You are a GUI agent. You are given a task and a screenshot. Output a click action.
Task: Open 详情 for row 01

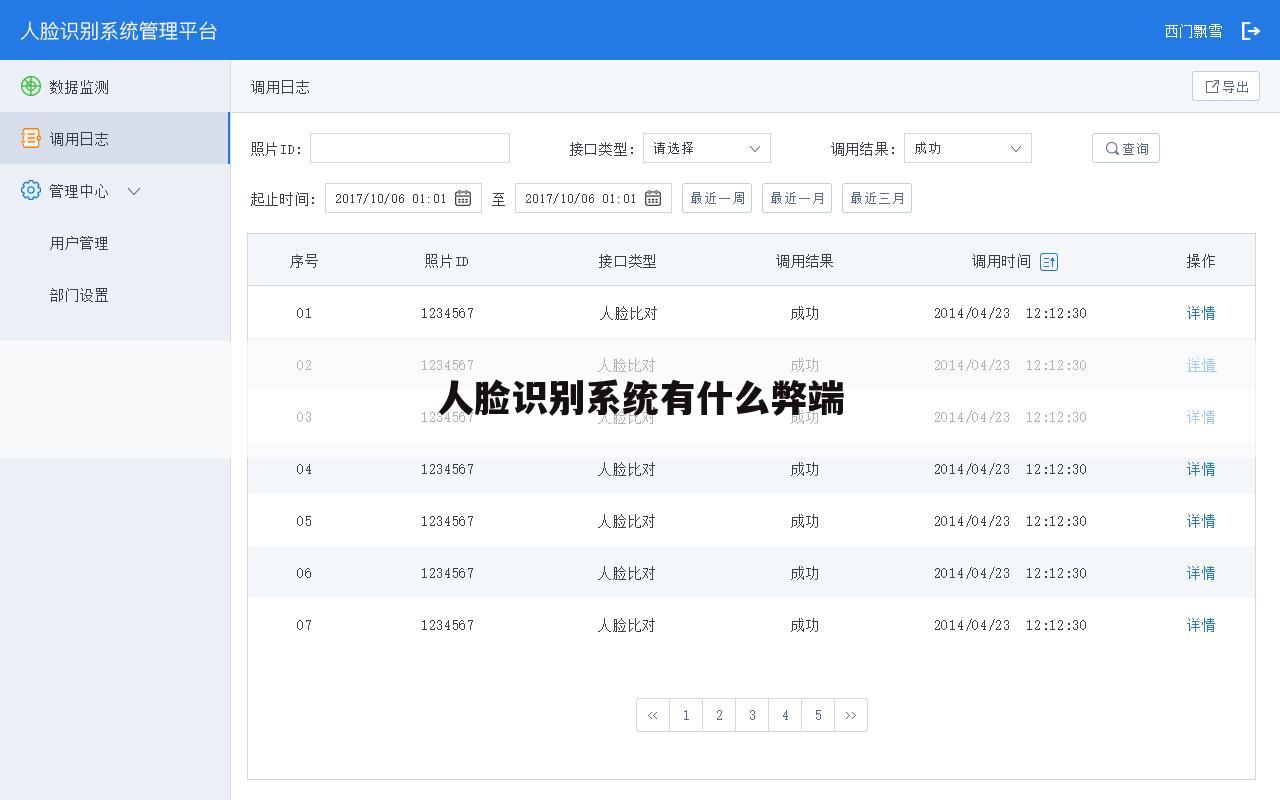point(1201,313)
